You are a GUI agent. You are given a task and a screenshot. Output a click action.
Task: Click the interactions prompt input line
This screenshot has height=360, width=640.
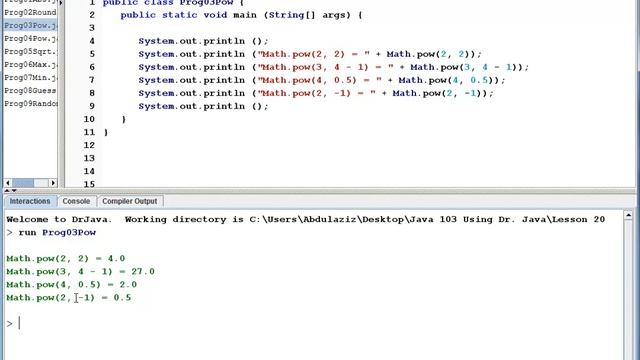(313, 324)
